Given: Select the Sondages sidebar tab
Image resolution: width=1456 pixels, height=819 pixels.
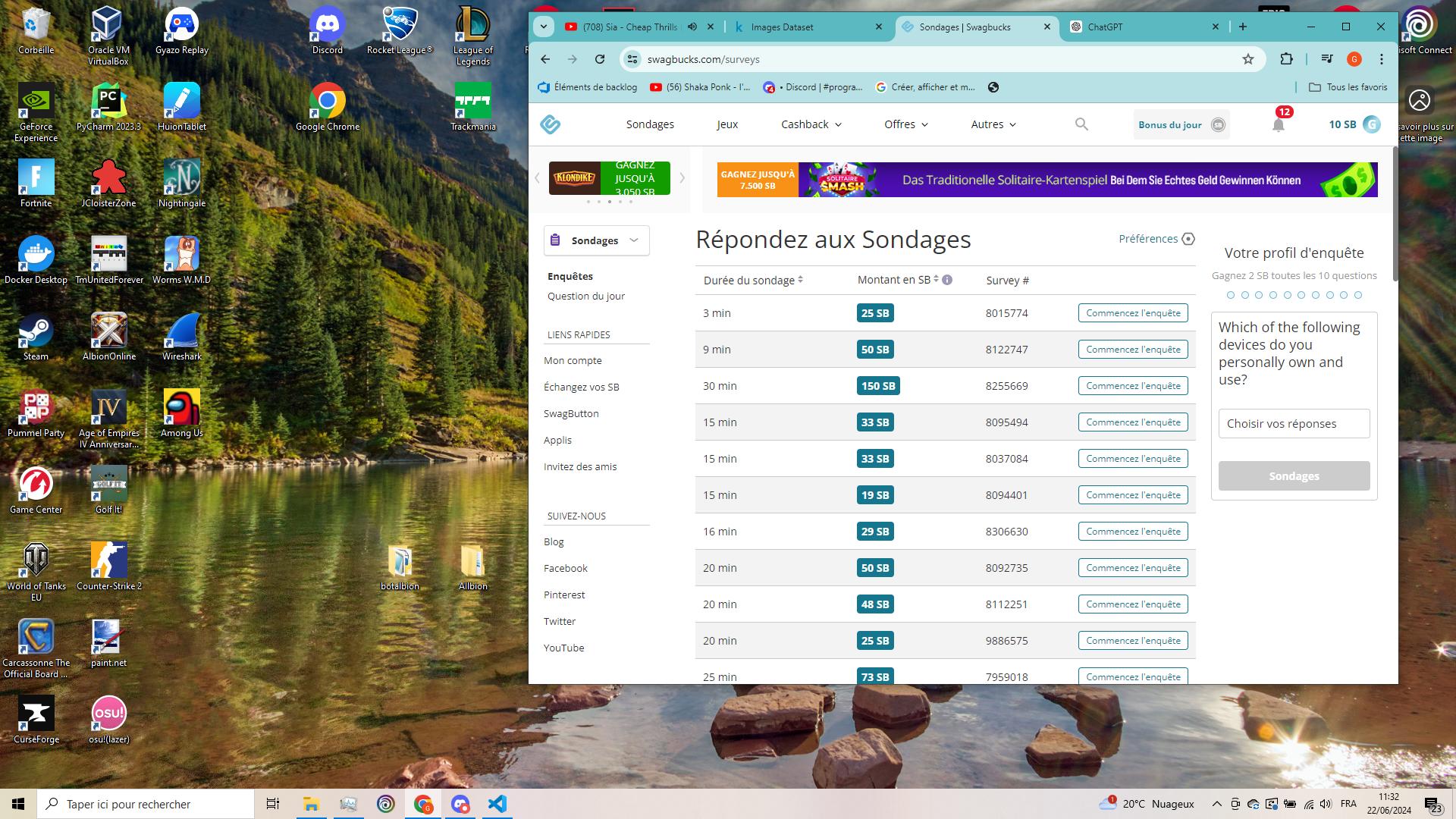Looking at the screenshot, I should [x=596, y=240].
